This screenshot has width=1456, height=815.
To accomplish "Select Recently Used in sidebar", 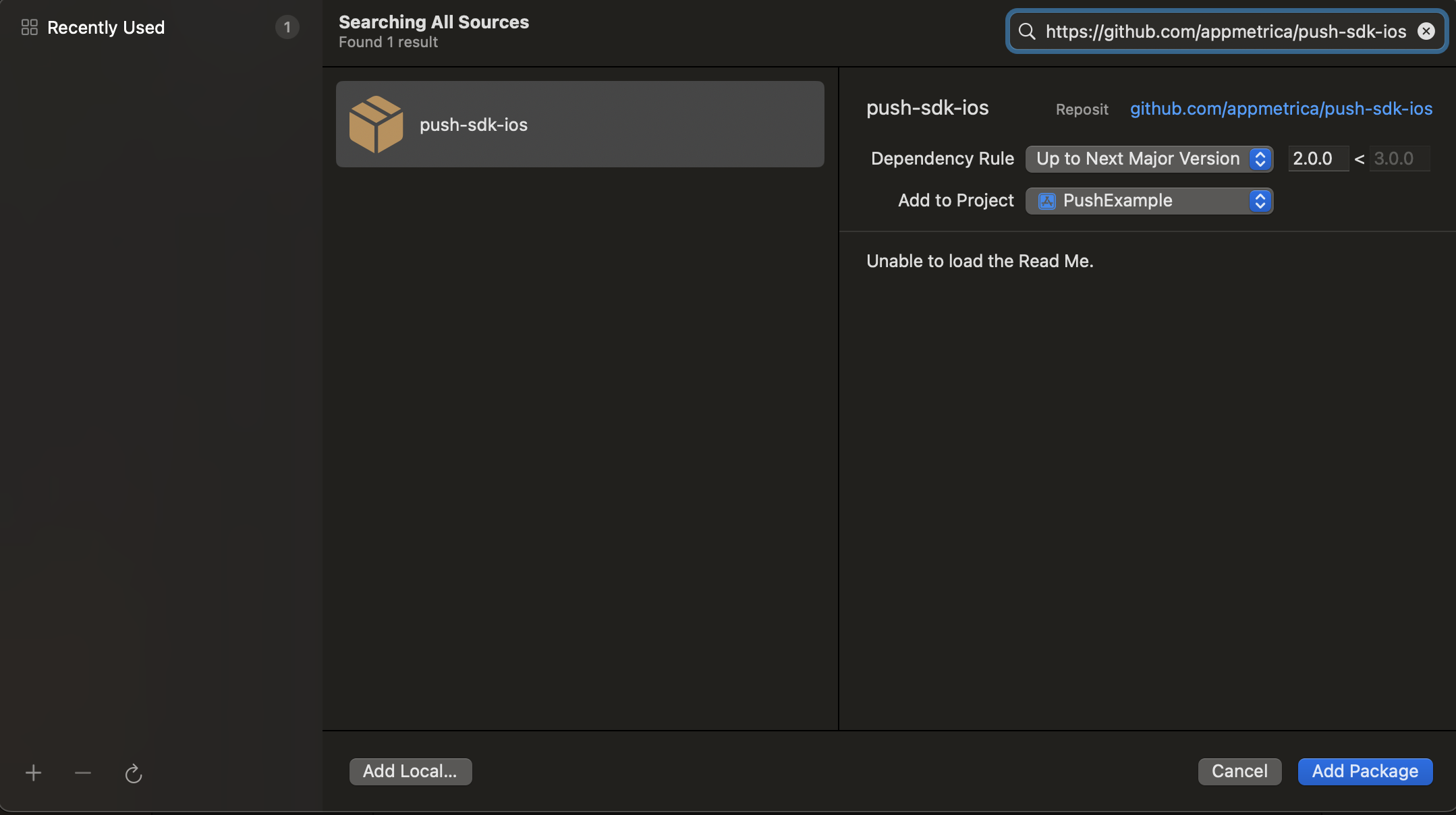I will [x=106, y=28].
